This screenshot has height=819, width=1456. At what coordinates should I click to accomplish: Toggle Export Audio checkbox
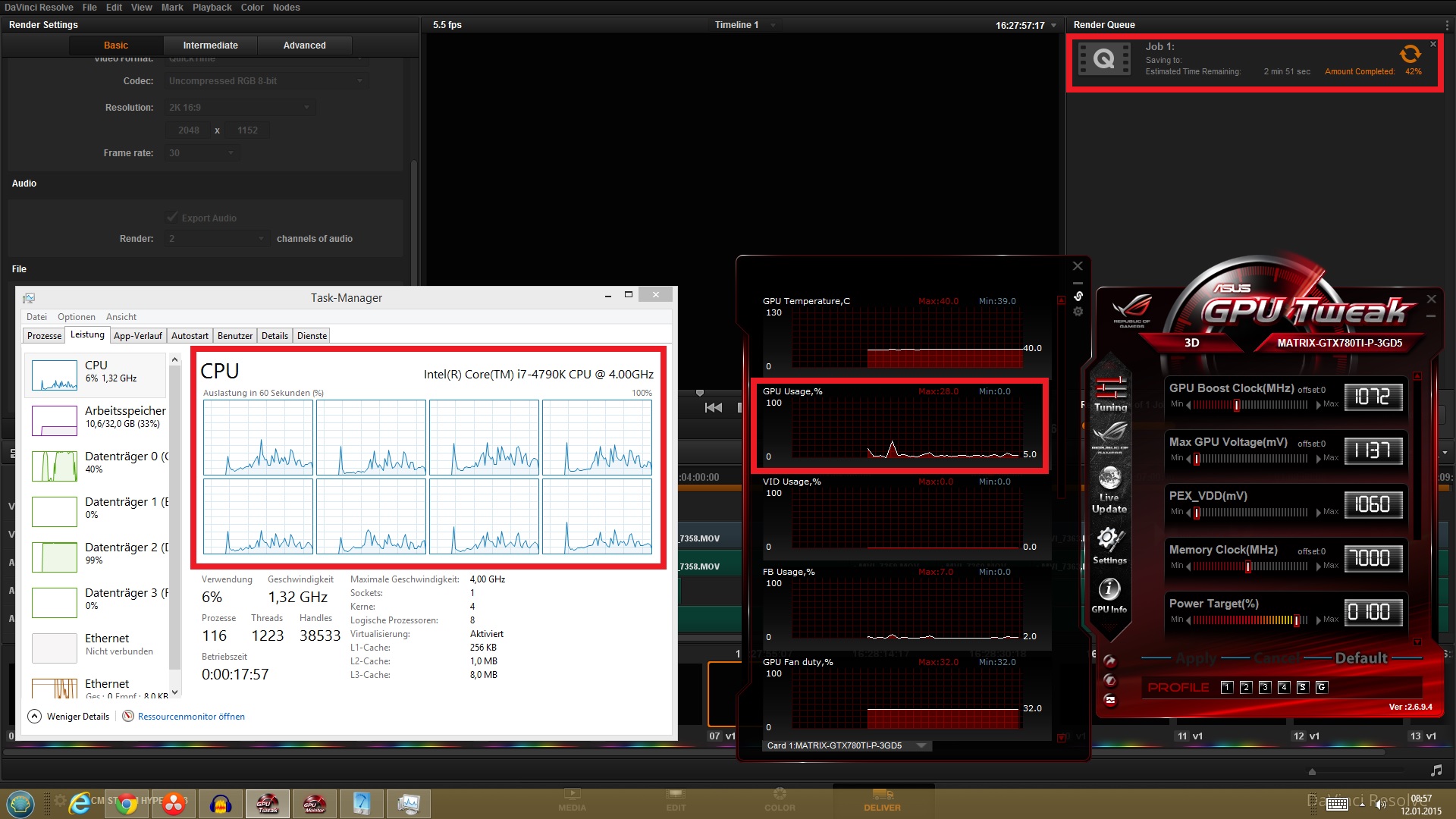pyautogui.click(x=171, y=217)
